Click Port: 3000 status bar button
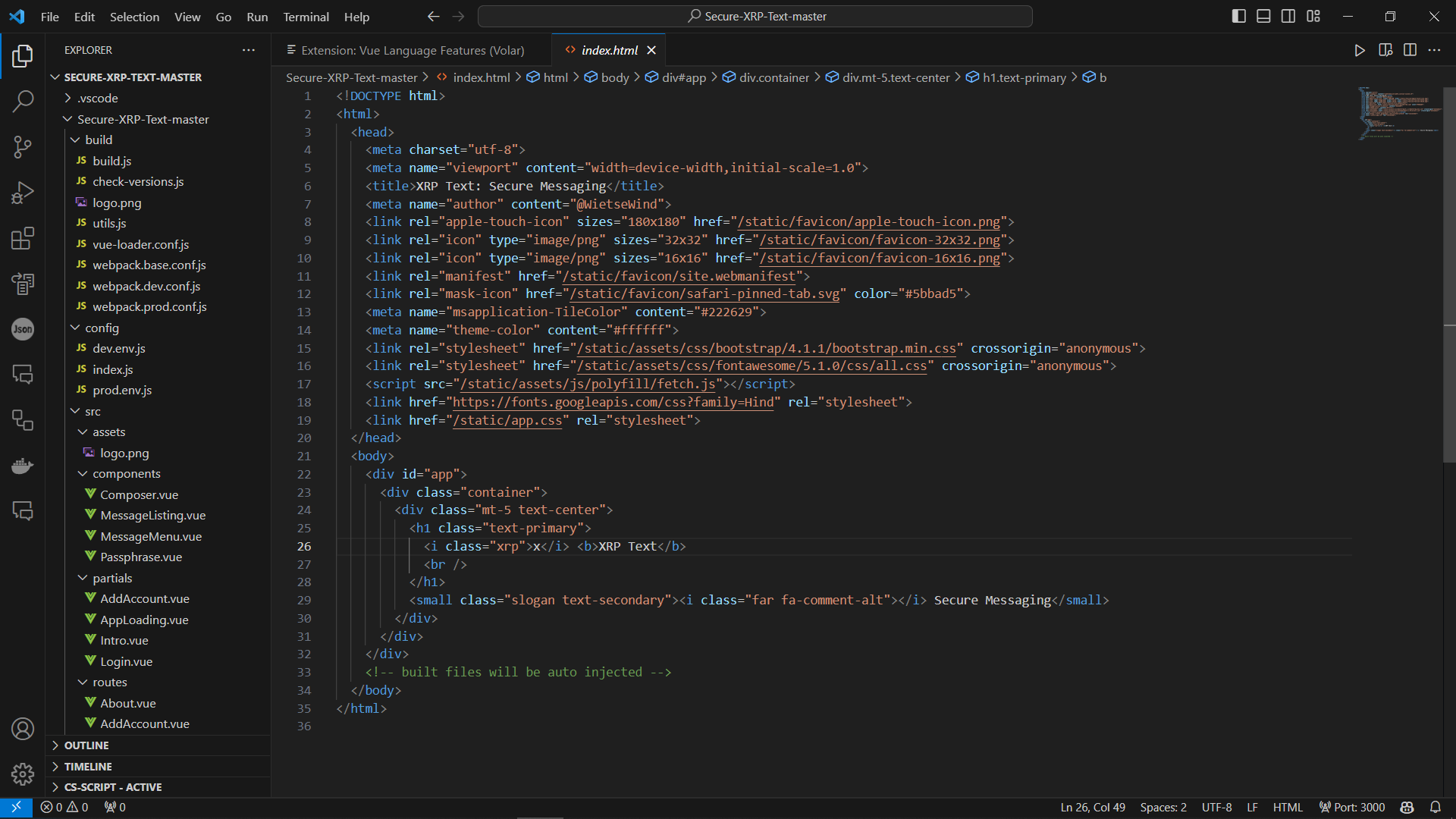Viewport: 1456px width, 819px height. click(x=1352, y=808)
